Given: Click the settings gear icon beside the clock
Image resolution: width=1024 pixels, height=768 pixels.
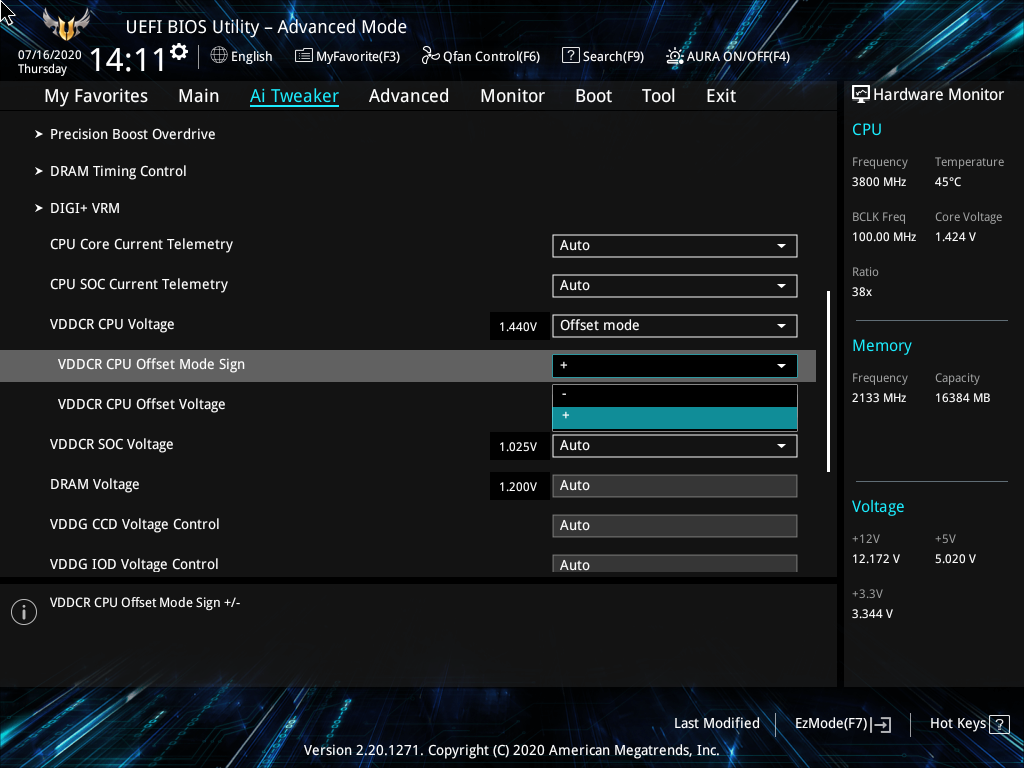Looking at the screenshot, I should pyautogui.click(x=179, y=52).
